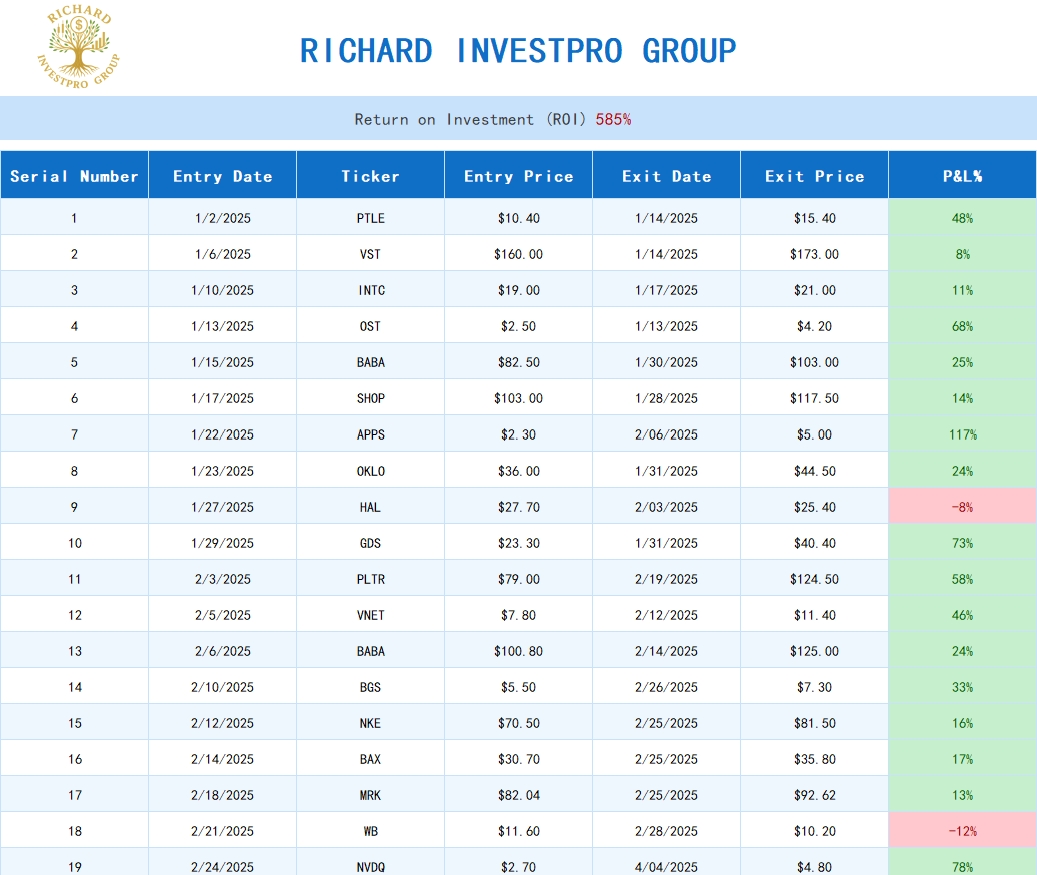Viewport: 1037px width, 875px height.
Task: Select the OKLO ticker cell
Action: pyautogui.click(x=370, y=470)
